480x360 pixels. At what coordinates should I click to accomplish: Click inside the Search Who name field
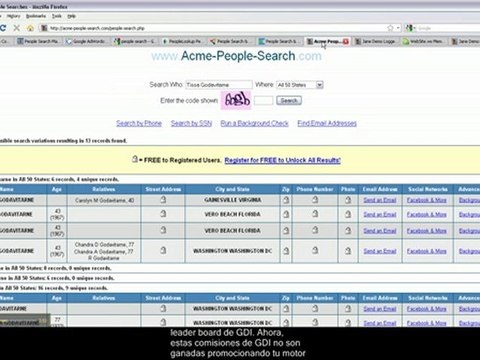point(219,85)
